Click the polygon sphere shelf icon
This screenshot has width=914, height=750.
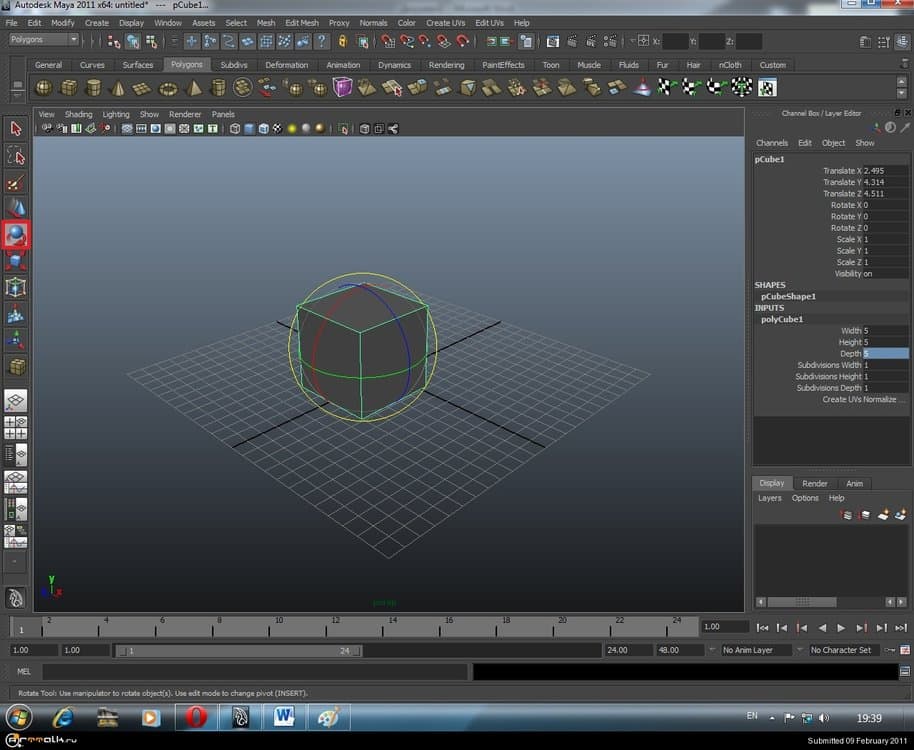click(46, 88)
